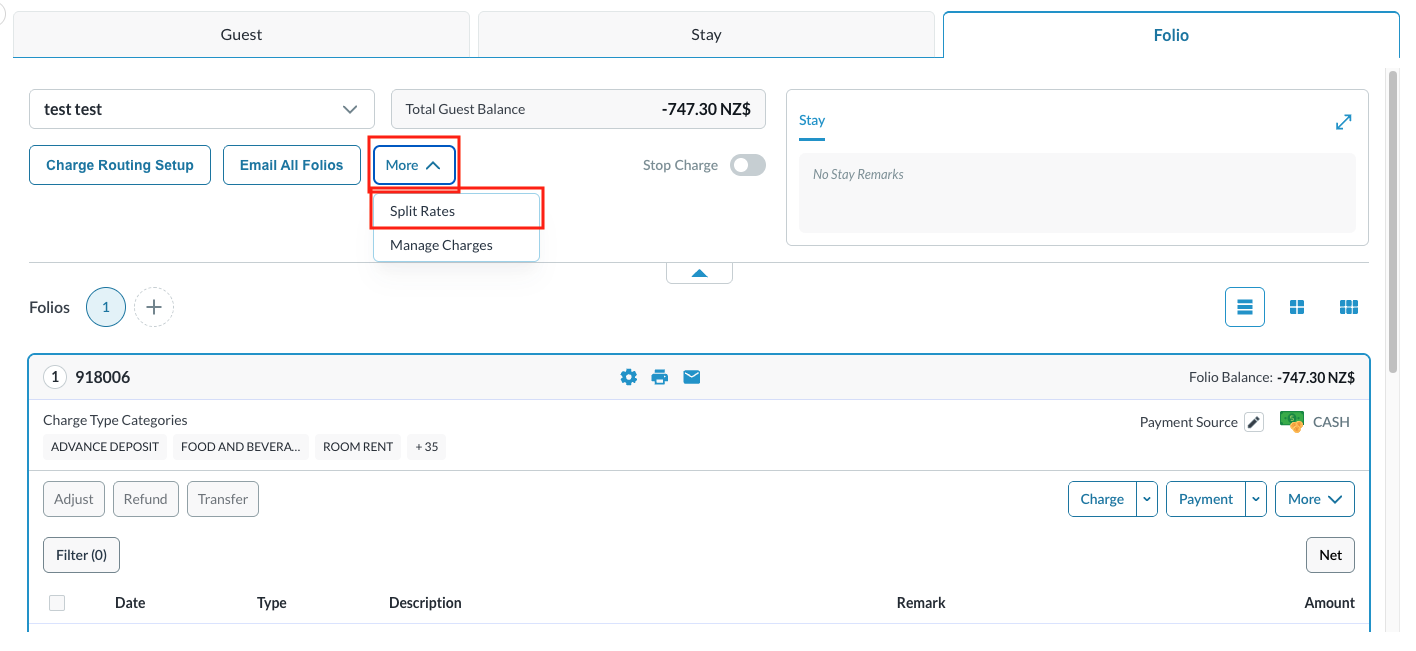This screenshot has height=651, width=1416.
Task: Expand the Stay remarks panel
Action: click(x=1343, y=122)
